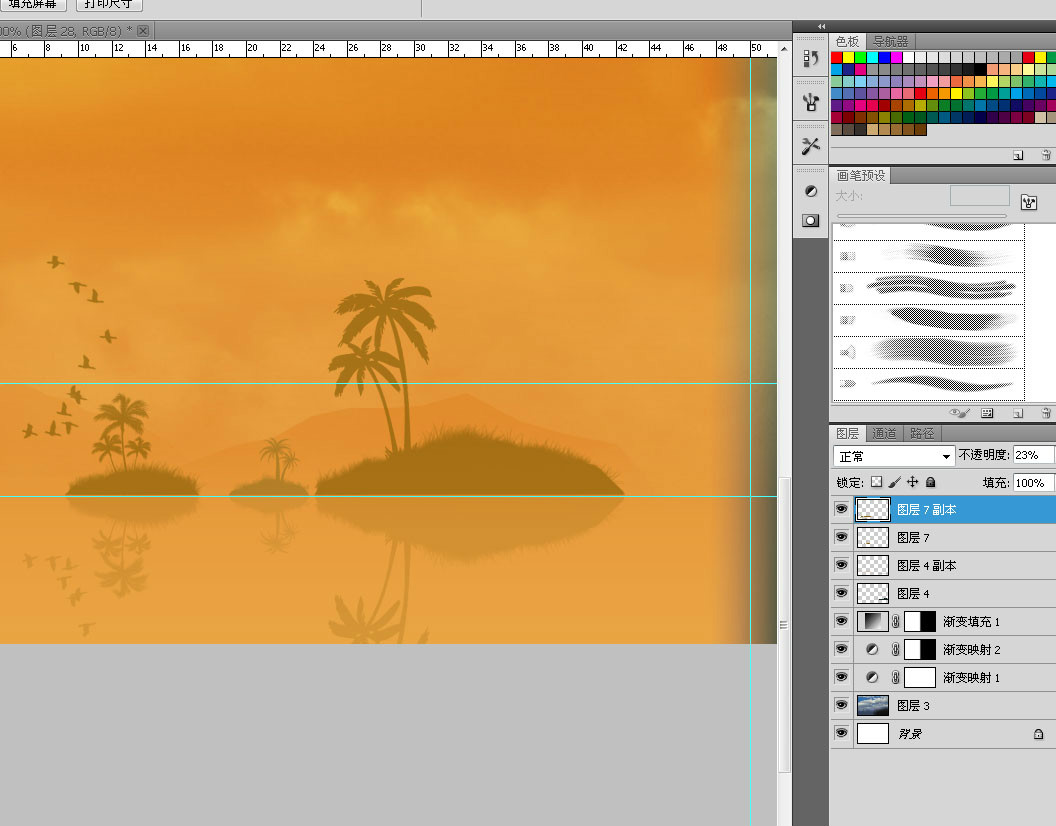This screenshot has width=1056, height=826.
Task: Click the lock position move-arrows icon
Action: pos(913,482)
